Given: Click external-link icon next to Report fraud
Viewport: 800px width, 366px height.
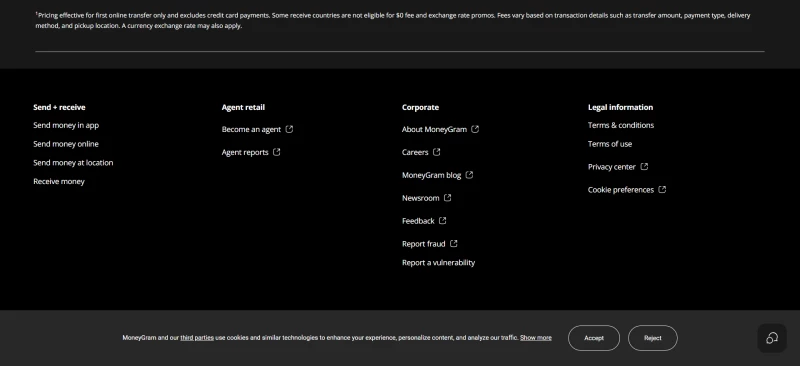Looking at the screenshot, I should point(454,243).
